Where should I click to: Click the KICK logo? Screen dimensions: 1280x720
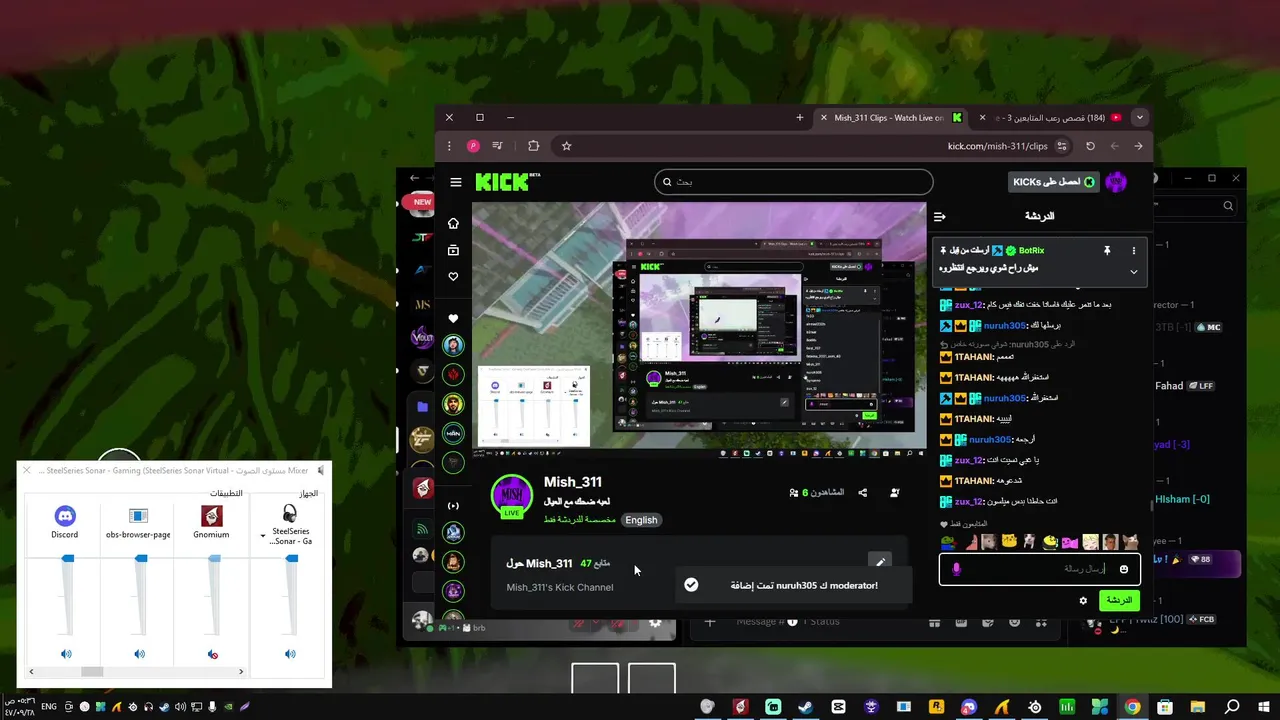point(506,182)
